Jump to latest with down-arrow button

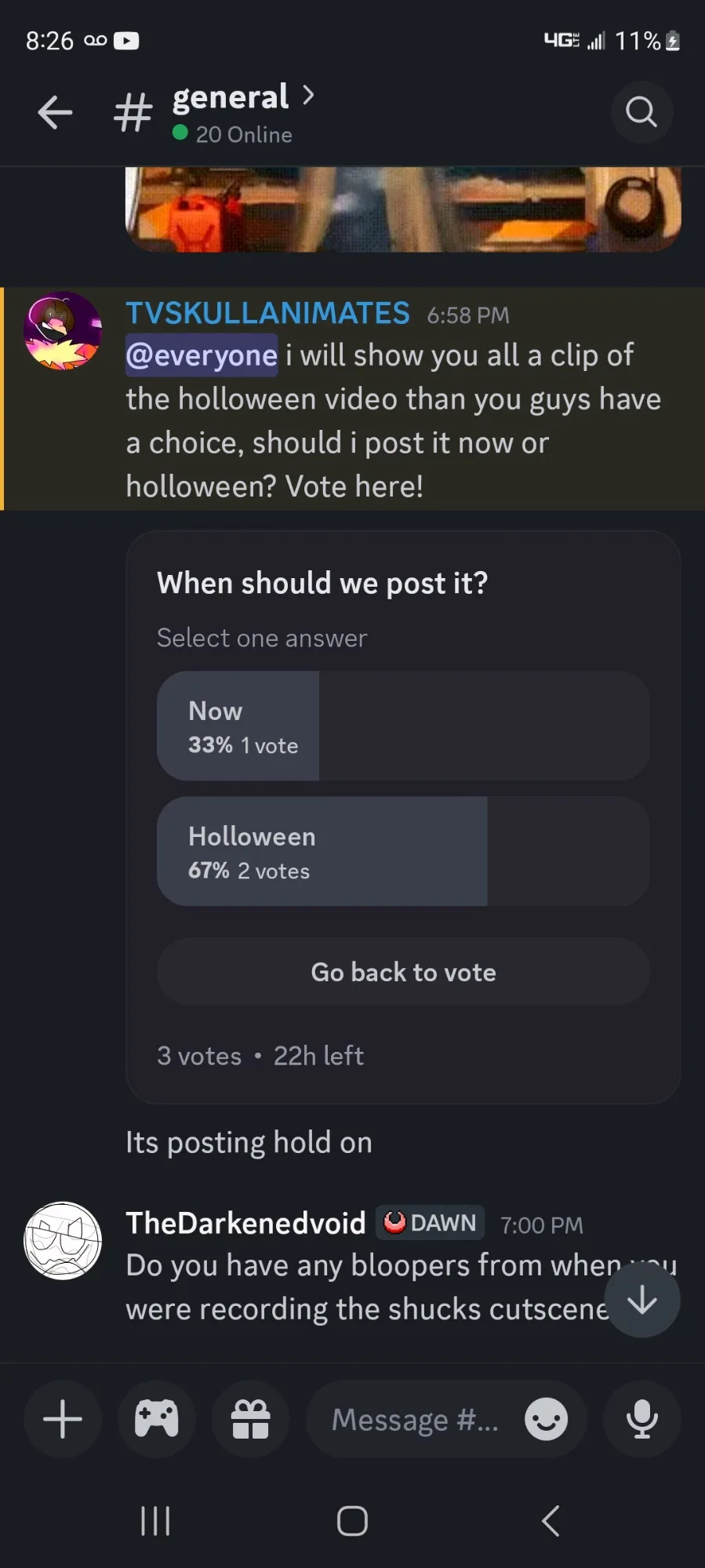coord(642,1300)
